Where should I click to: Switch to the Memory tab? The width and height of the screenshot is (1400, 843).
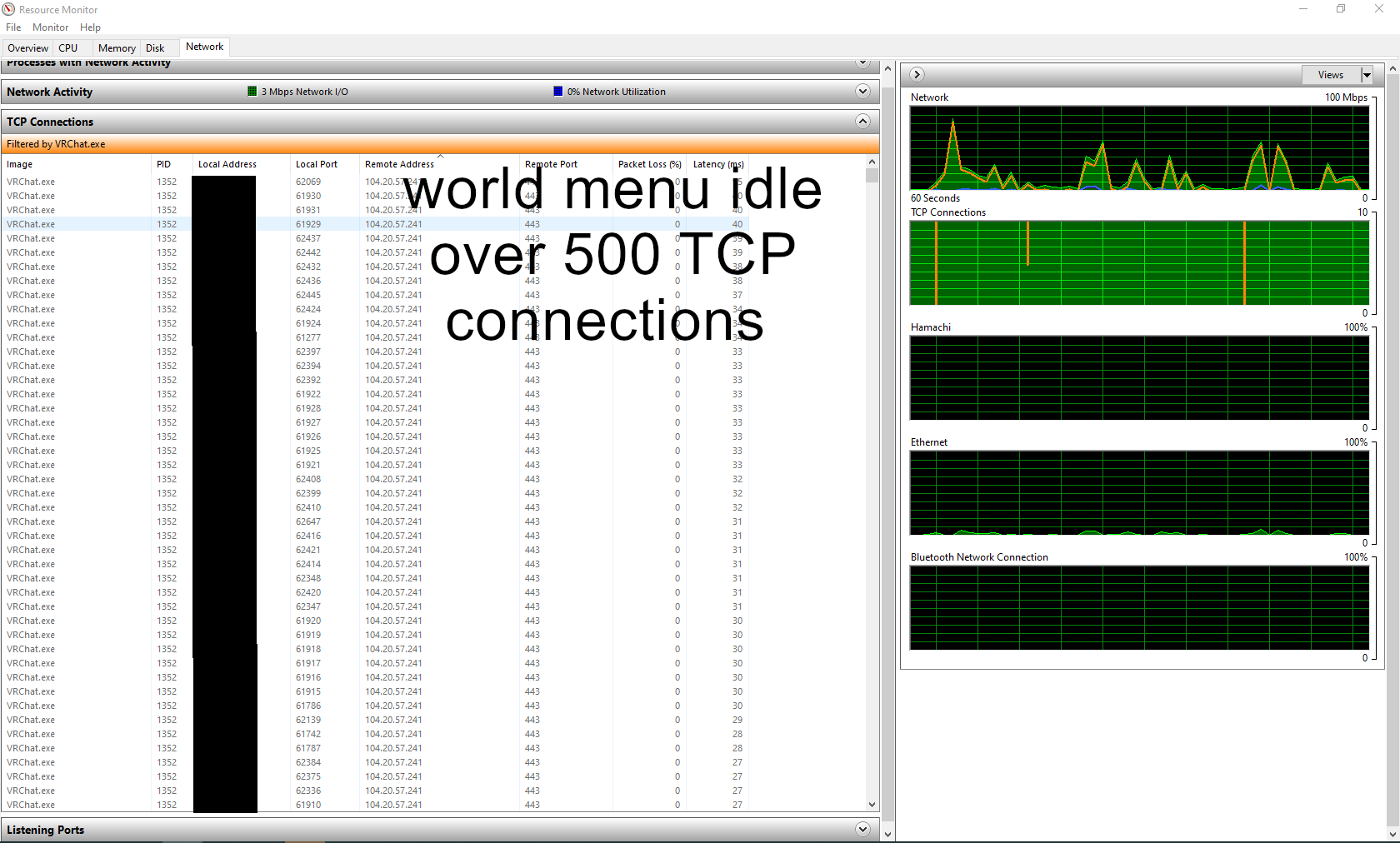(117, 48)
